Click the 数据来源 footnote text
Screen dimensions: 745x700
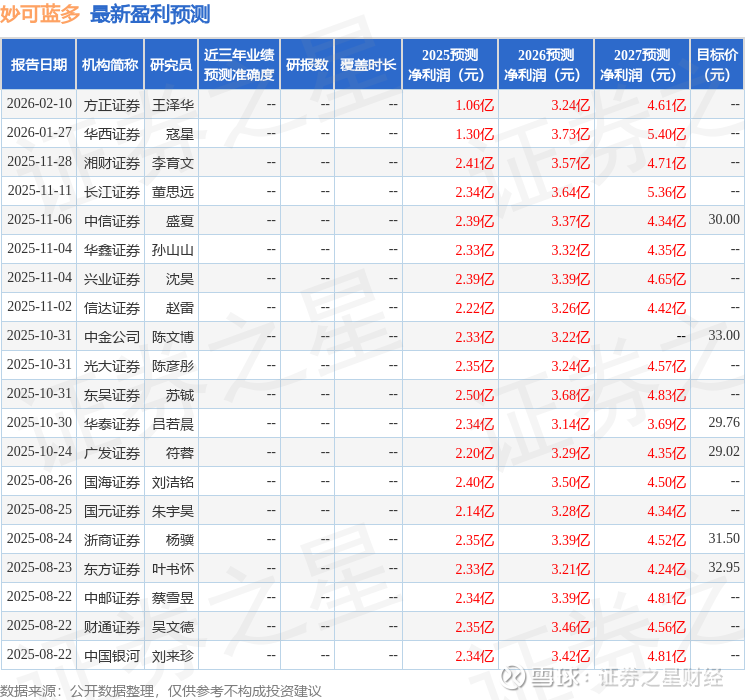coord(161,691)
